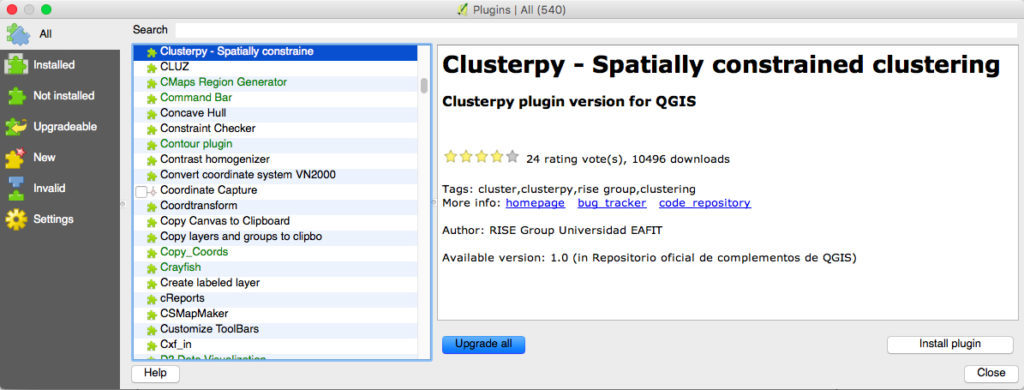Viewport: 1024px width, 390px height.
Task: Click the plugin icon beside Convert coordinate system VN2000
Action: 152,176
